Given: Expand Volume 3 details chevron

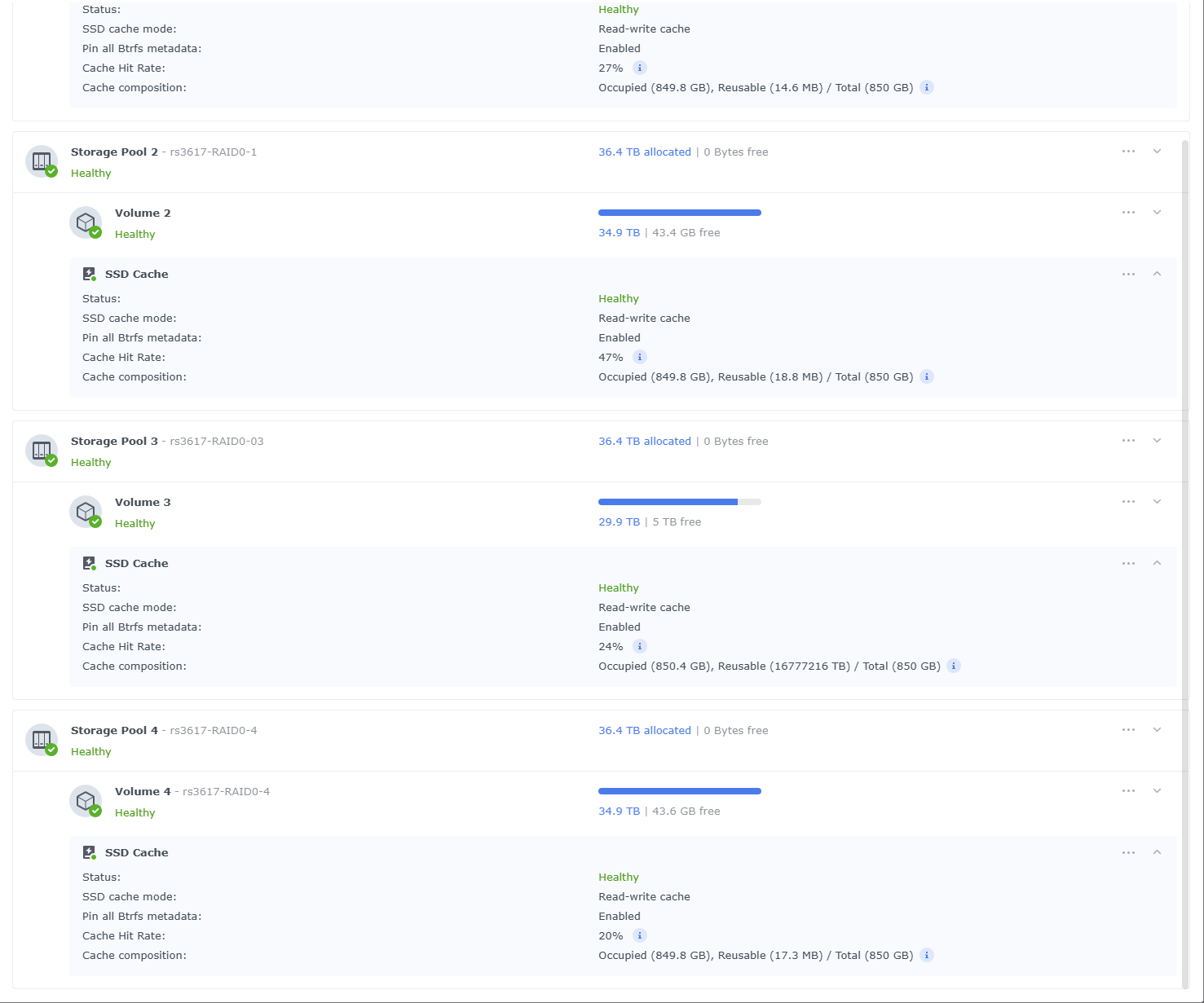Looking at the screenshot, I should click(1157, 502).
